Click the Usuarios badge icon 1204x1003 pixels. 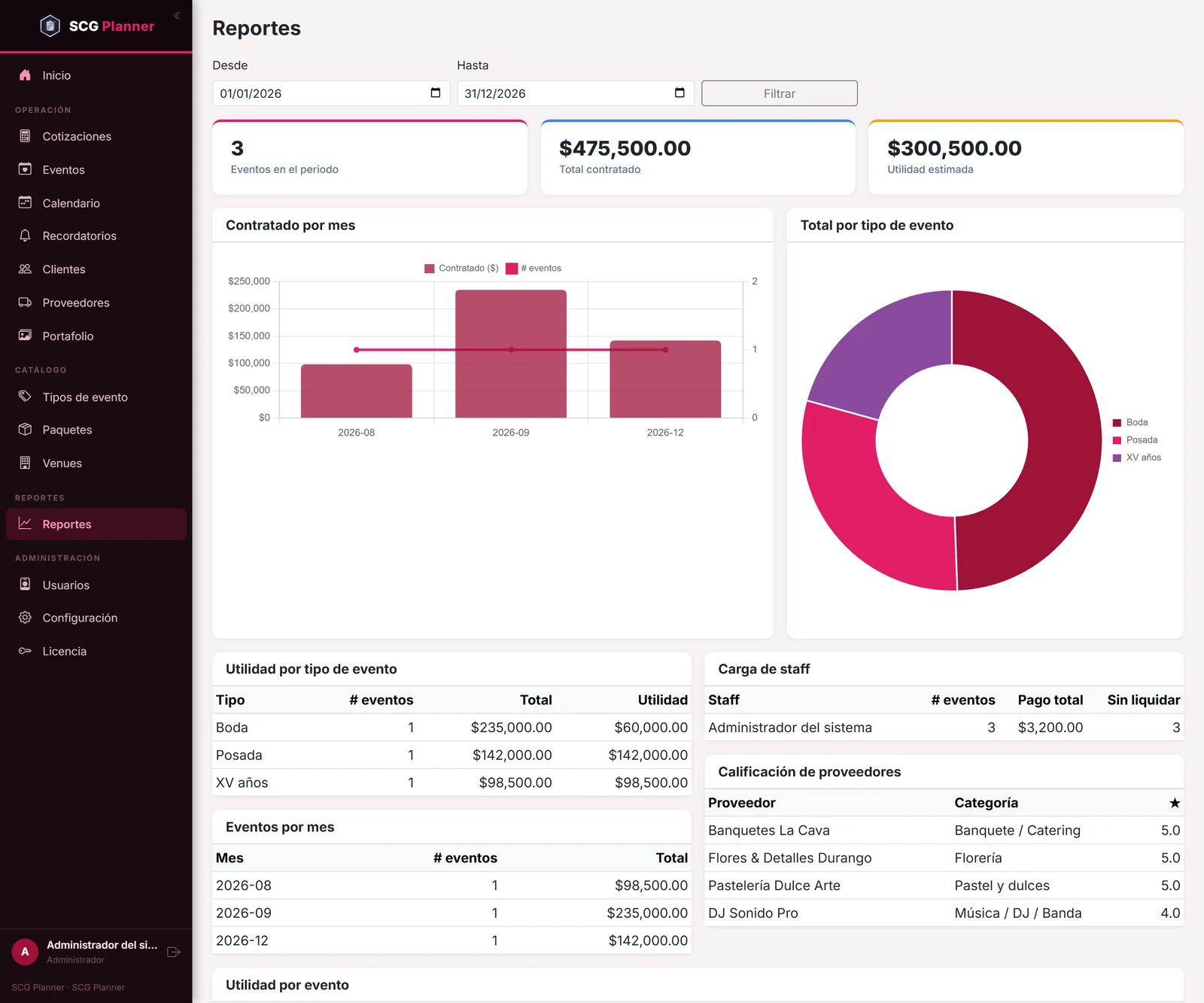(25, 585)
